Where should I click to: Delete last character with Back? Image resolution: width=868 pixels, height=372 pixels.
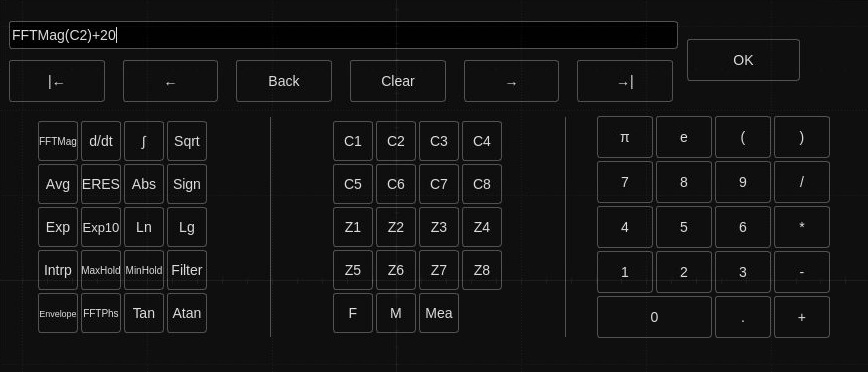tap(284, 81)
